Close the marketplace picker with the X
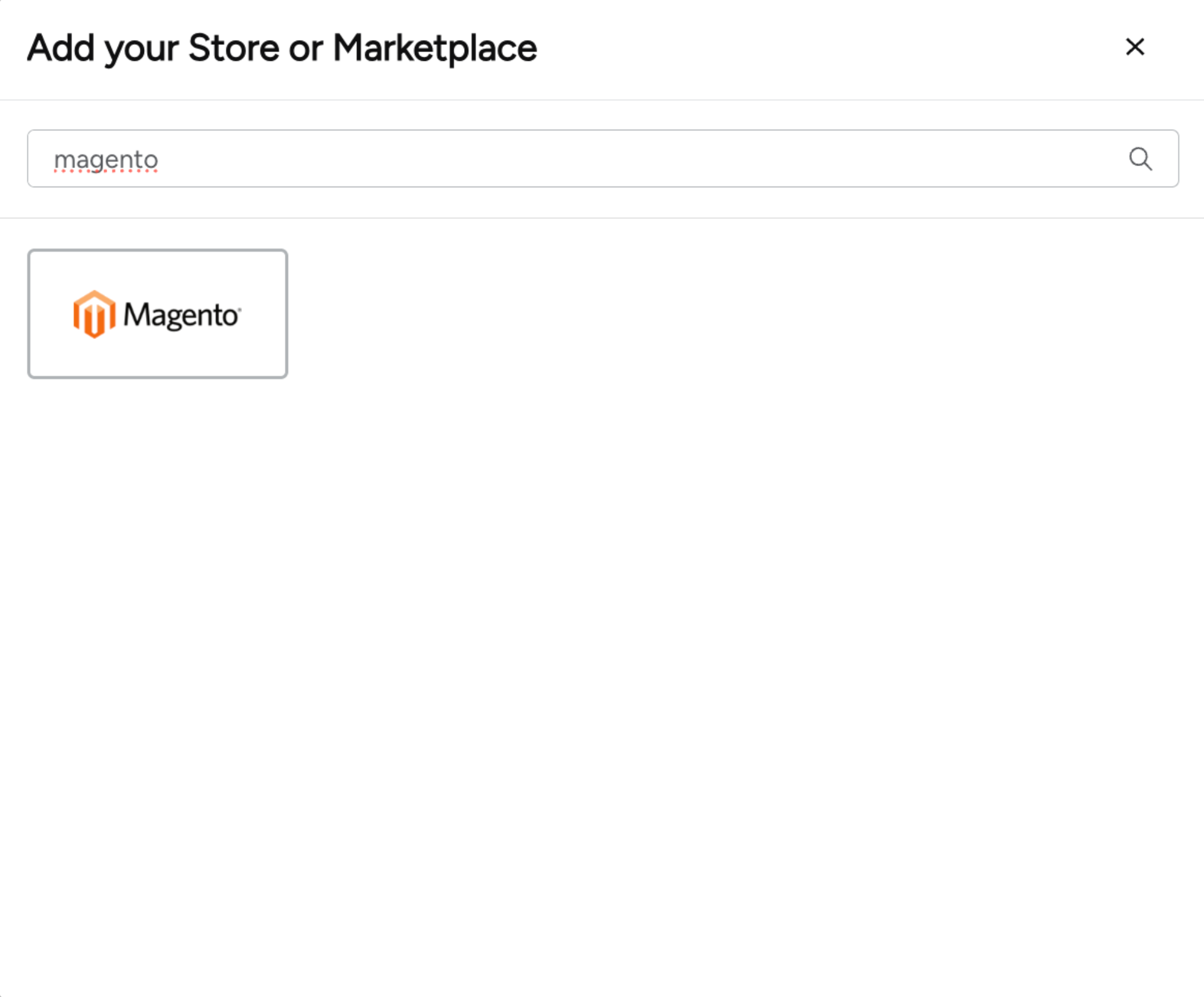 (x=1136, y=47)
